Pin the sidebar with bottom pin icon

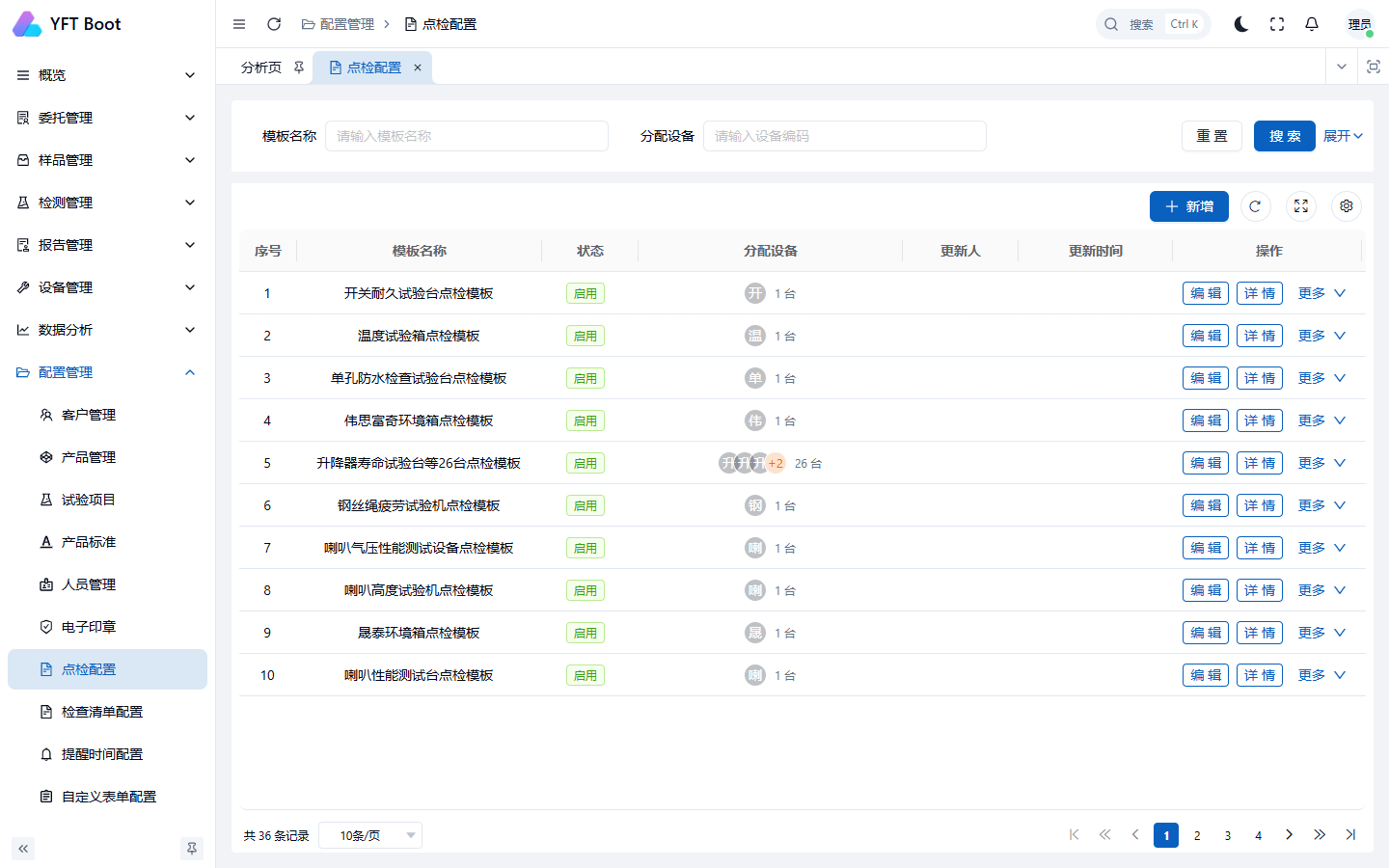(x=192, y=849)
